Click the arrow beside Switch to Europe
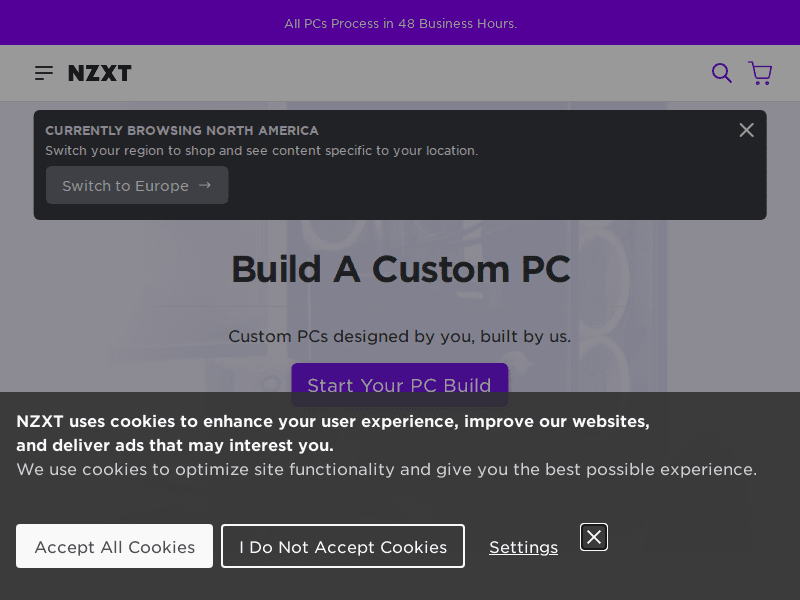Viewport: 800px width, 600px height. pos(205,185)
